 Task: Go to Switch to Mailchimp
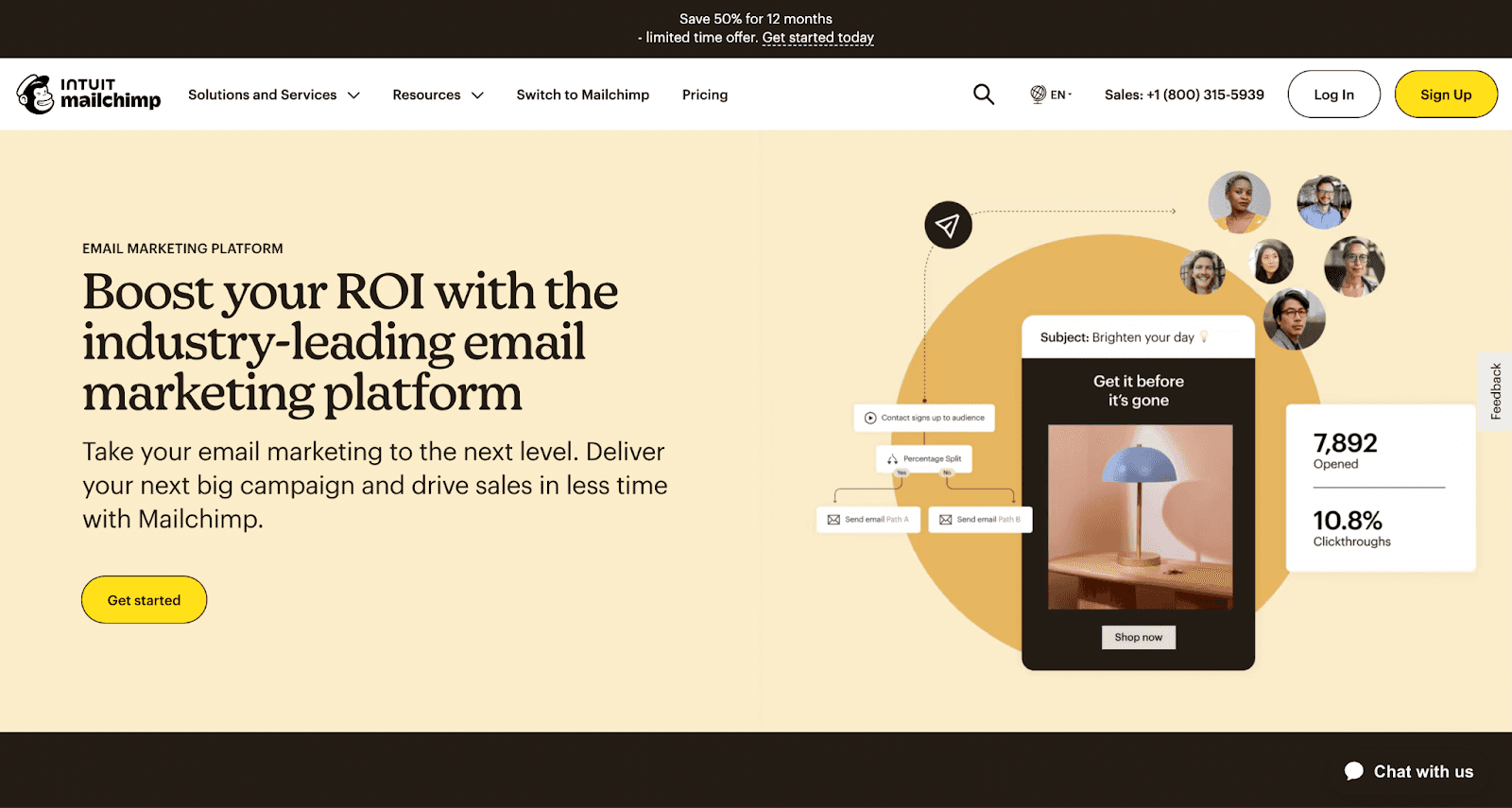click(x=583, y=95)
